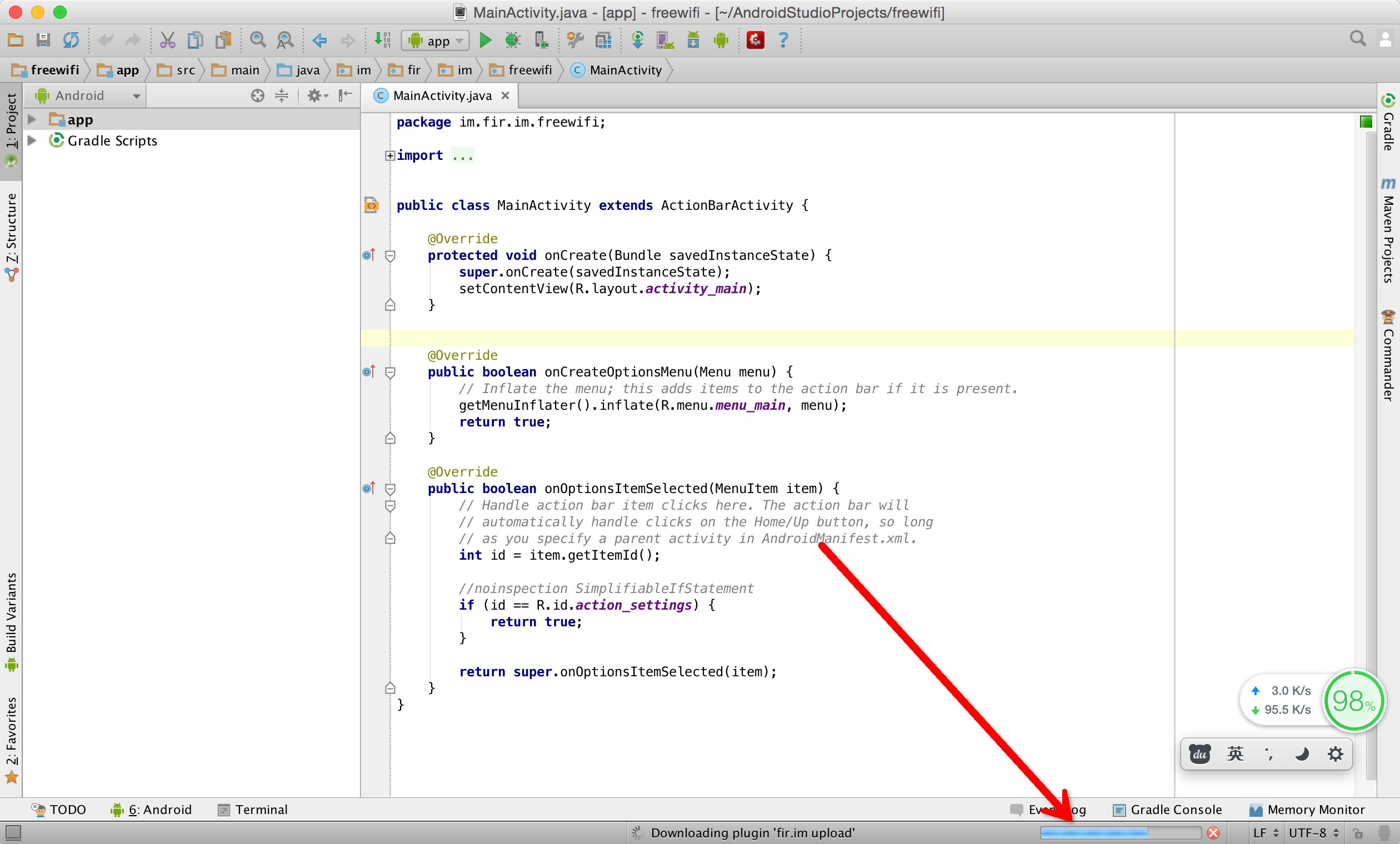
Task: Toggle night mode moon icon in input method bar
Action: [x=1302, y=753]
